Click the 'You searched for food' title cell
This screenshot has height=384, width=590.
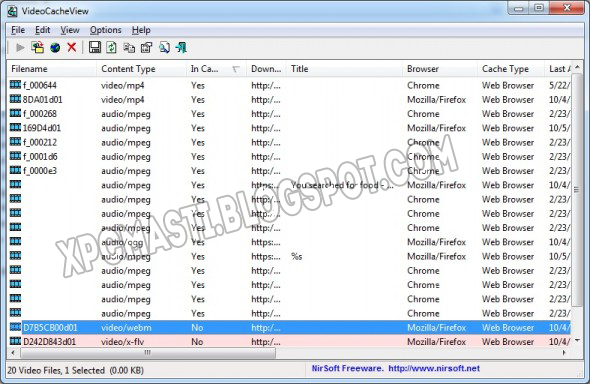click(342, 185)
